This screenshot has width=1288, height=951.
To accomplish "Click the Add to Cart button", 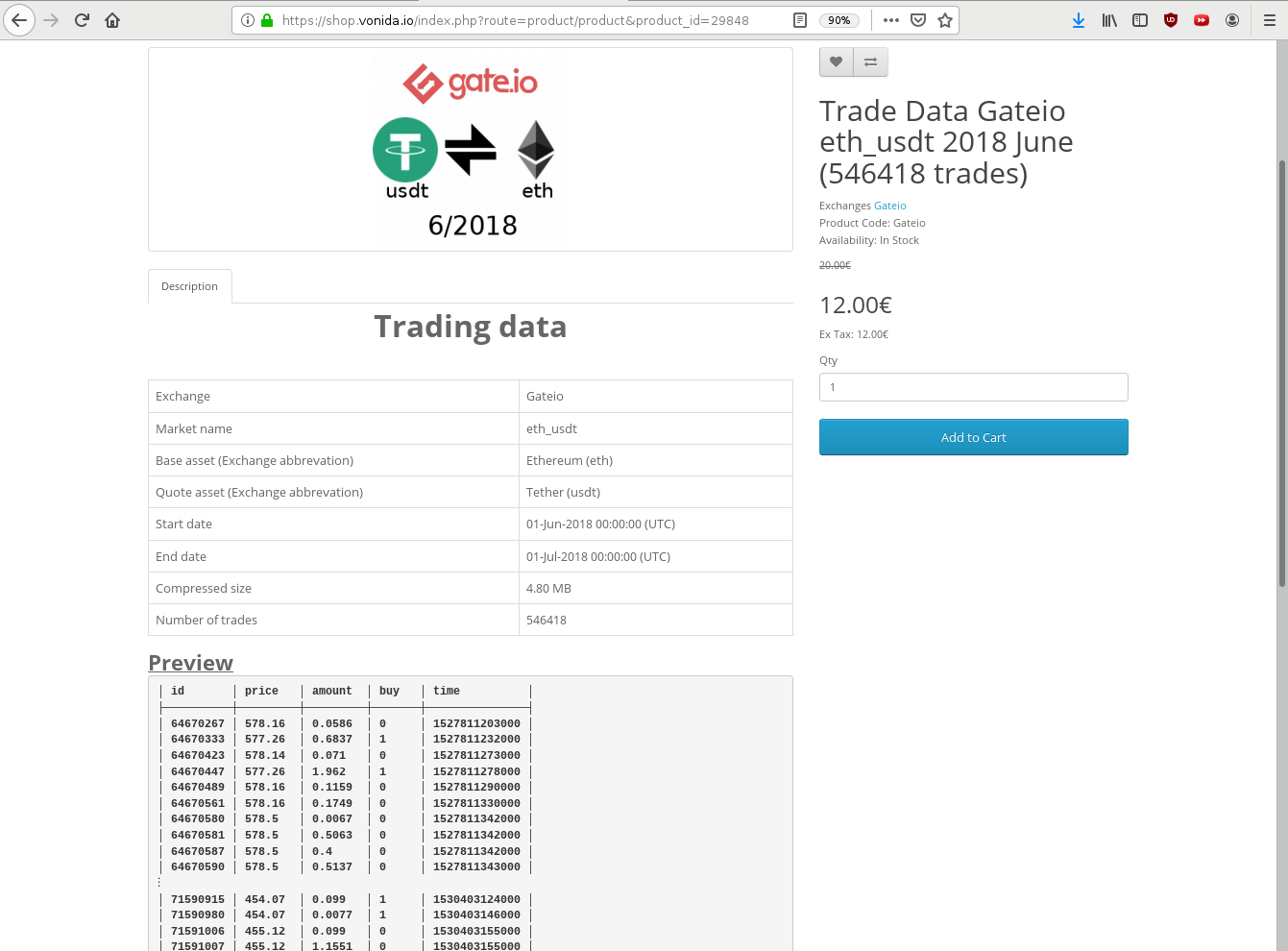I will pyautogui.click(x=973, y=437).
